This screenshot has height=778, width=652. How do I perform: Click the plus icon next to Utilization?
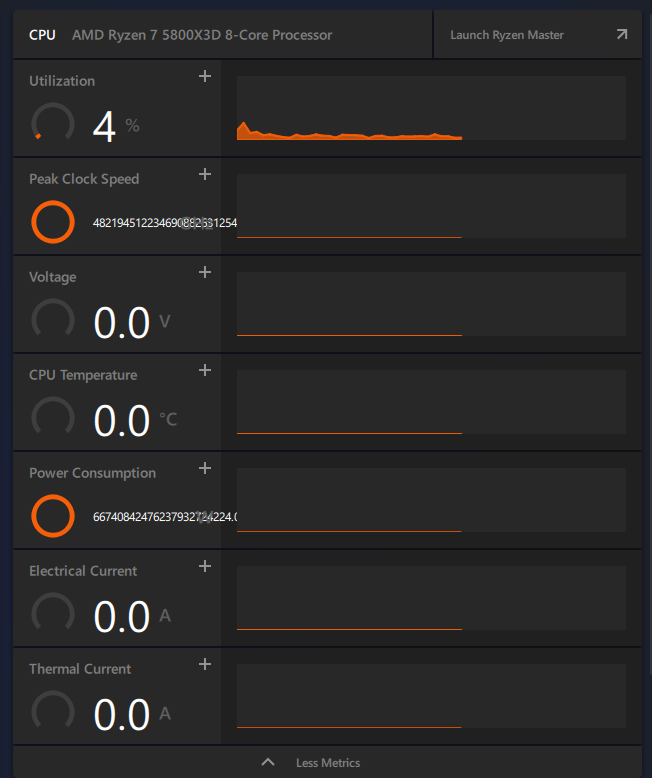click(205, 76)
